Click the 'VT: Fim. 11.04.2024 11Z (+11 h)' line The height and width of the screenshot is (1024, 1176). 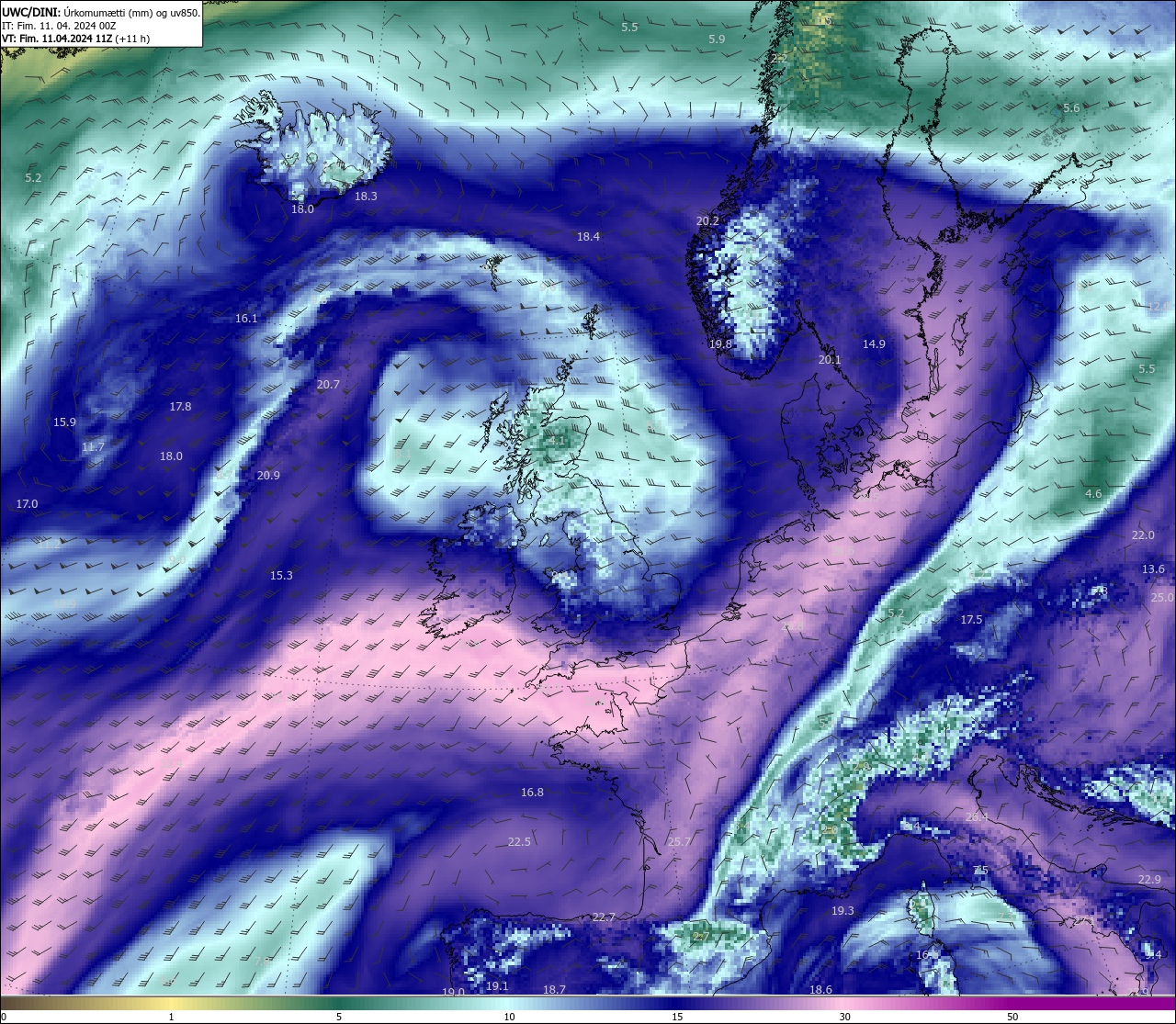click(75, 39)
